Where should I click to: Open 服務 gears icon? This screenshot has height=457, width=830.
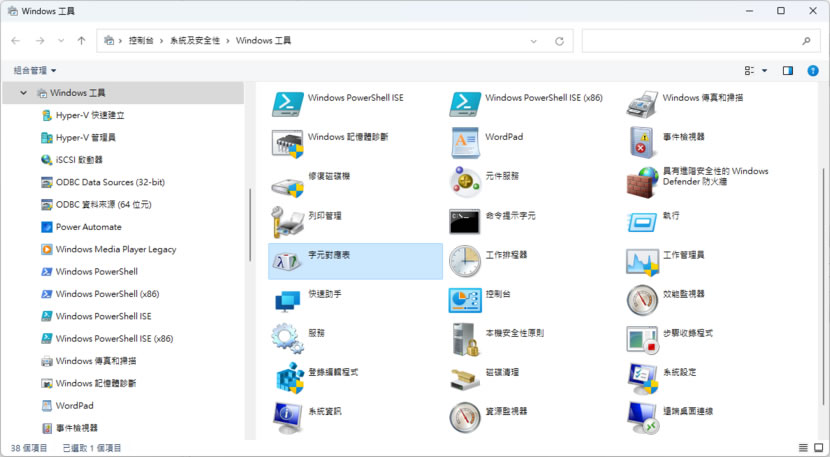pos(287,338)
